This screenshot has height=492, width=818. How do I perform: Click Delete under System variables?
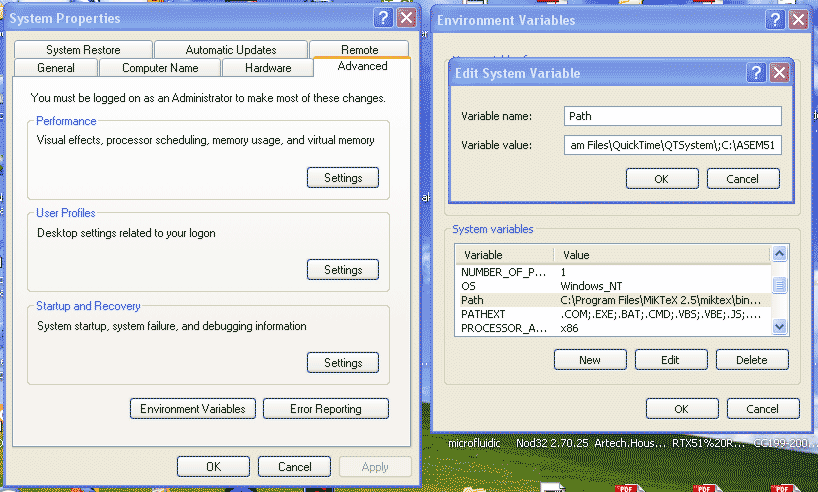pos(752,360)
